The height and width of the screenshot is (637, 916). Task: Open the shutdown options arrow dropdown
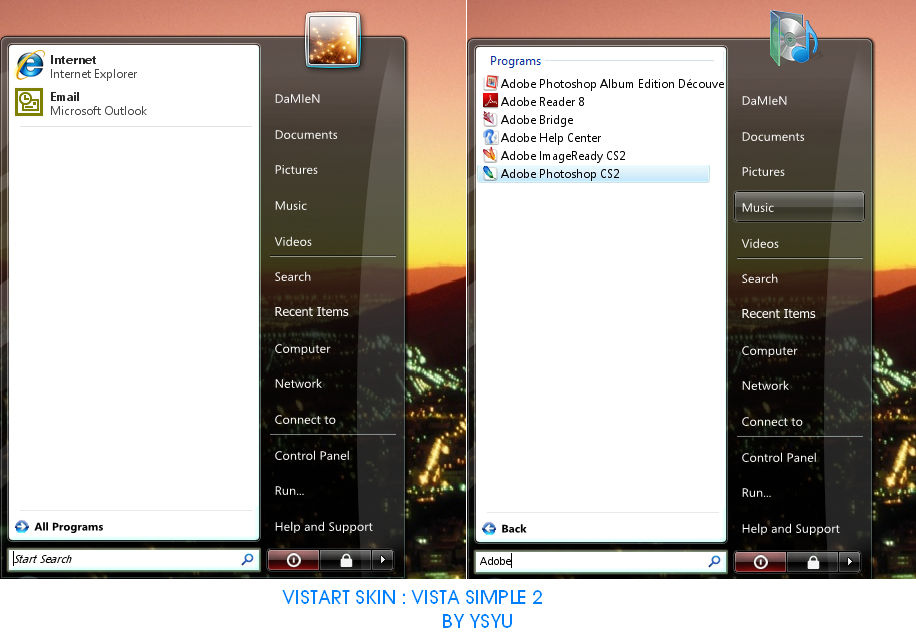coord(382,560)
